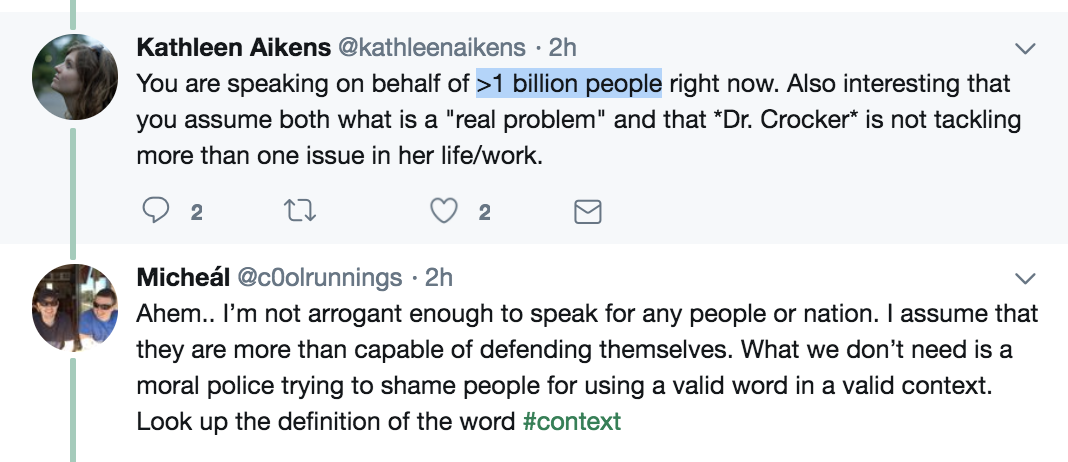Click the like count on Kathleen's tweet
Viewport: 1068px width, 462px height.
[x=484, y=212]
